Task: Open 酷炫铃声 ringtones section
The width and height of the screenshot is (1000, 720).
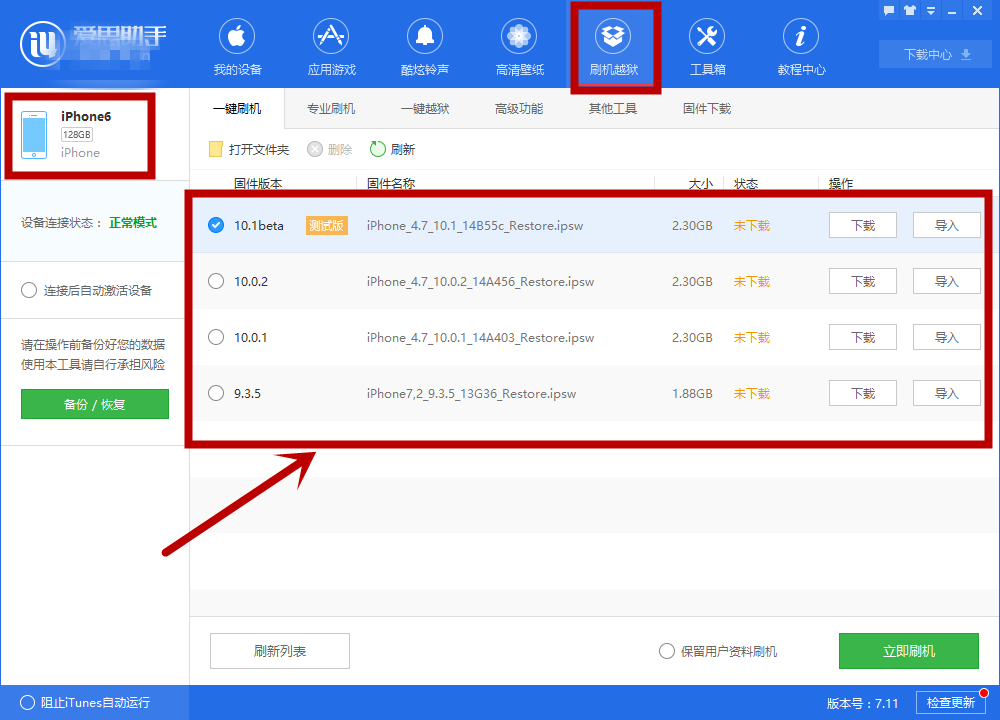Action: click(425, 47)
